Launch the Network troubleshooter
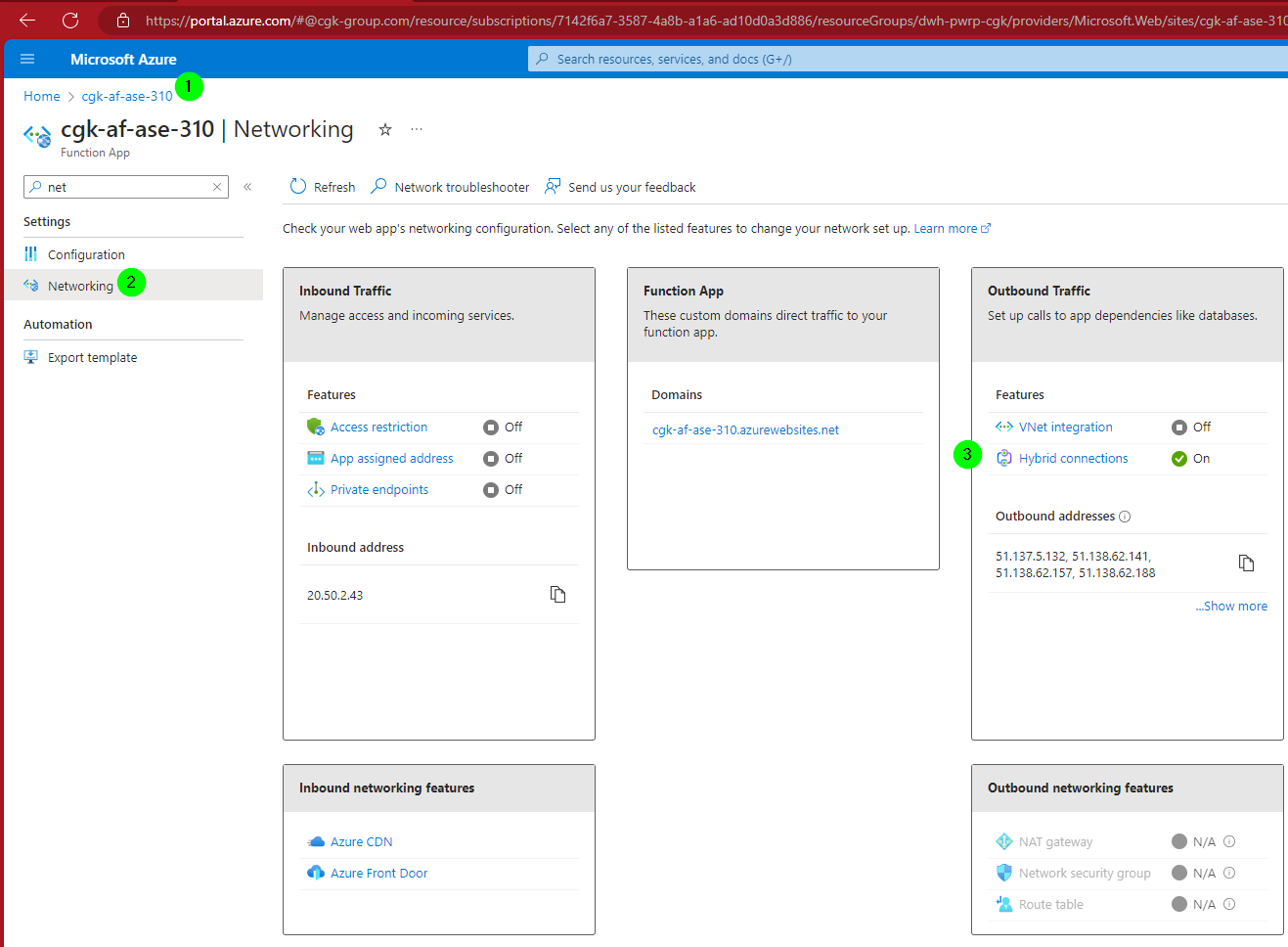Image resolution: width=1288 pixels, height=947 pixels. coord(450,187)
